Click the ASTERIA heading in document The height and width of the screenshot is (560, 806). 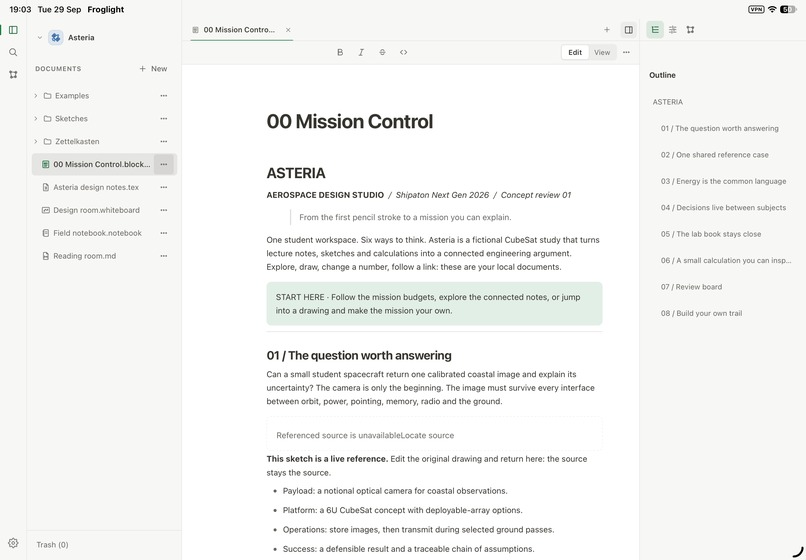(296, 173)
